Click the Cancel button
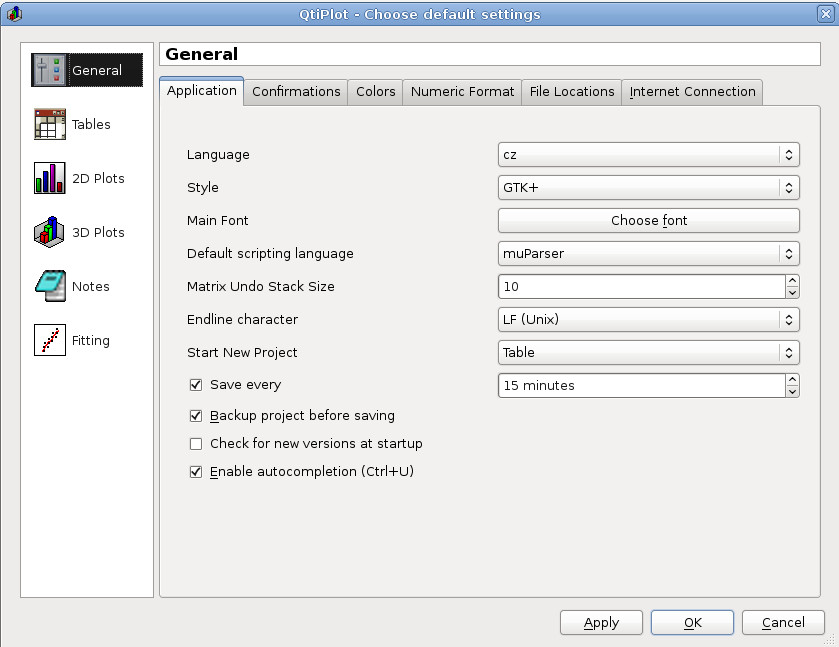 click(x=783, y=623)
